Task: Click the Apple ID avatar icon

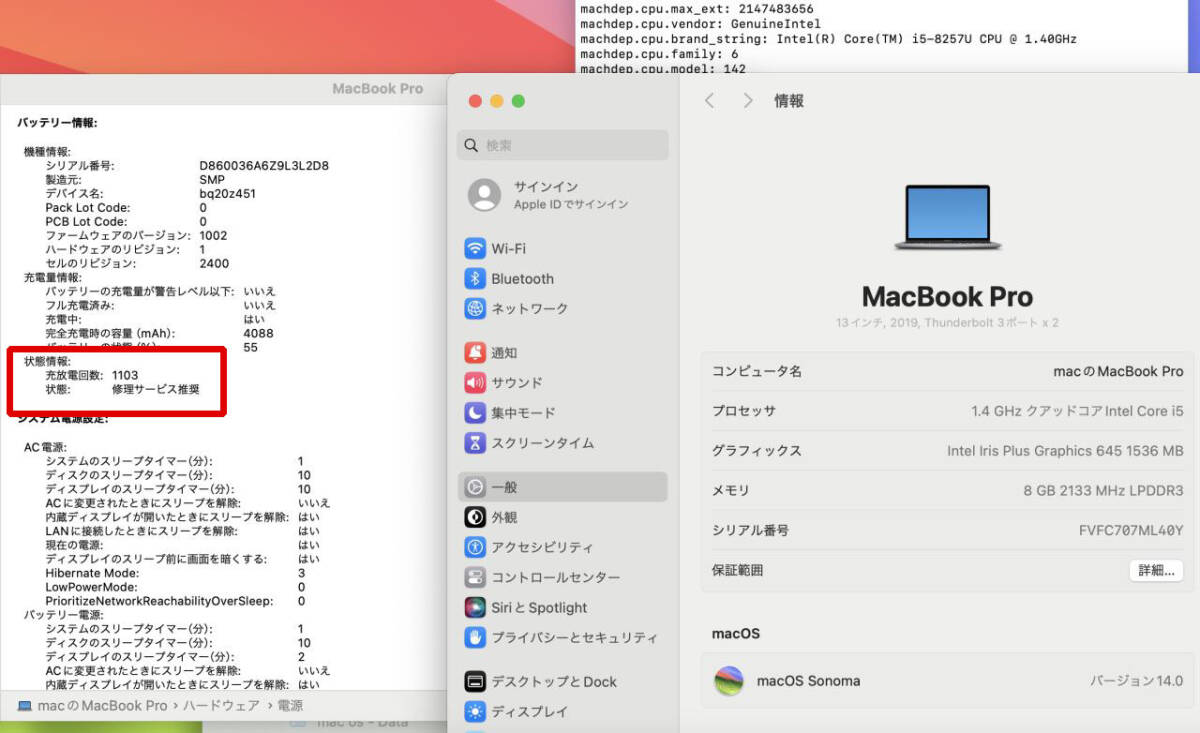Action: click(484, 195)
